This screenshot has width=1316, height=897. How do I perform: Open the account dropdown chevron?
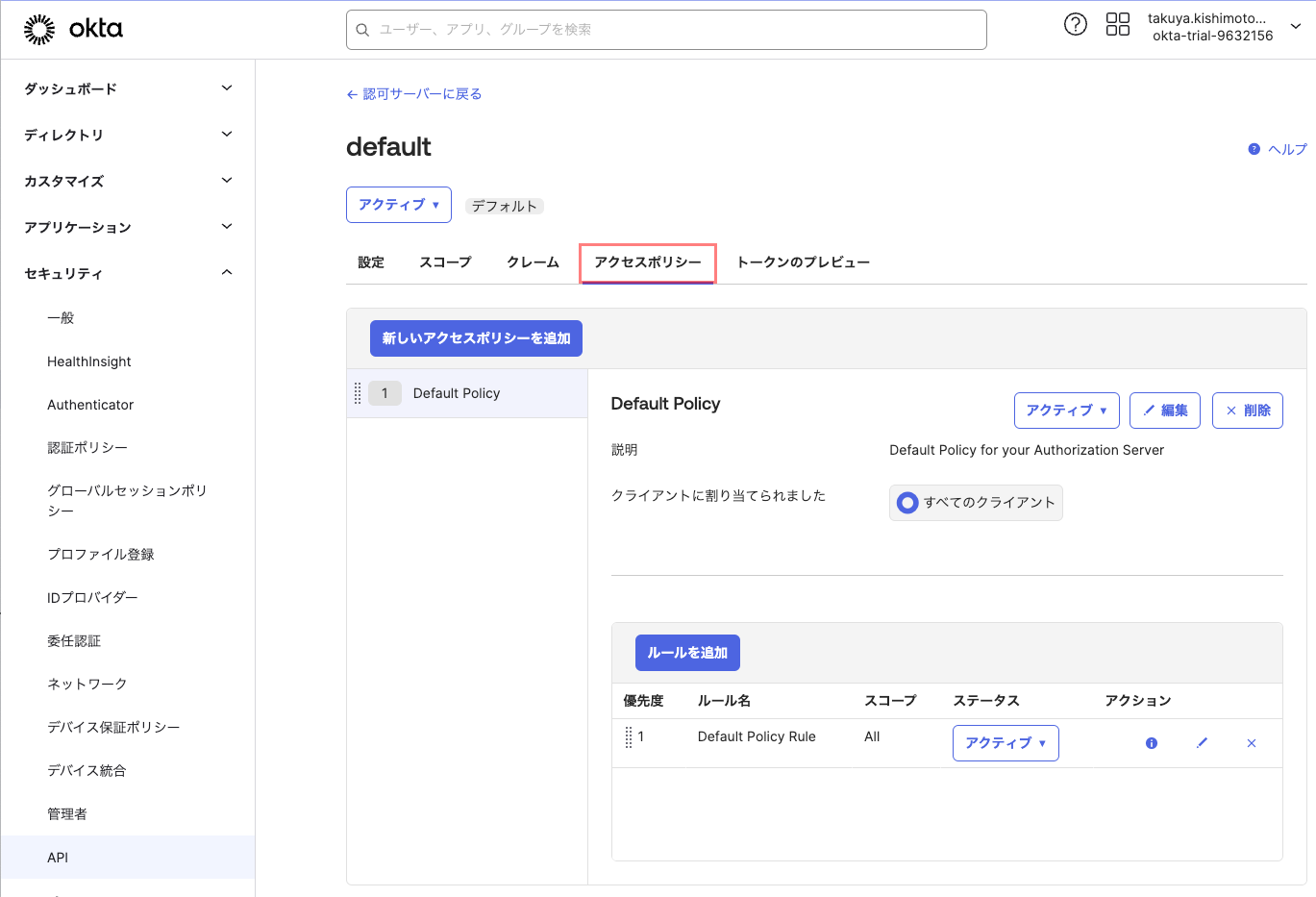pos(1296,27)
